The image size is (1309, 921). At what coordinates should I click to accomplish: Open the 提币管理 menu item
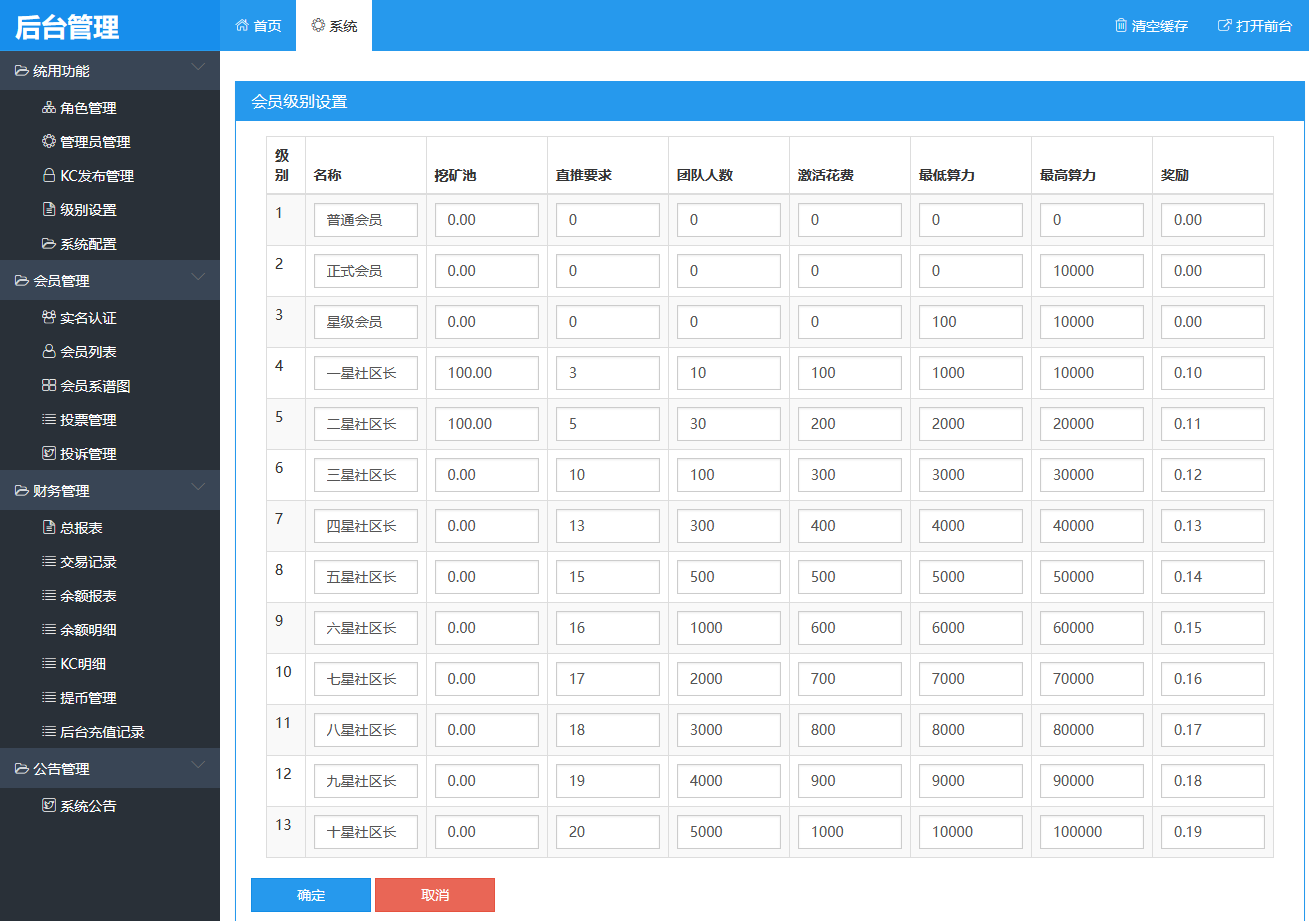click(88, 698)
